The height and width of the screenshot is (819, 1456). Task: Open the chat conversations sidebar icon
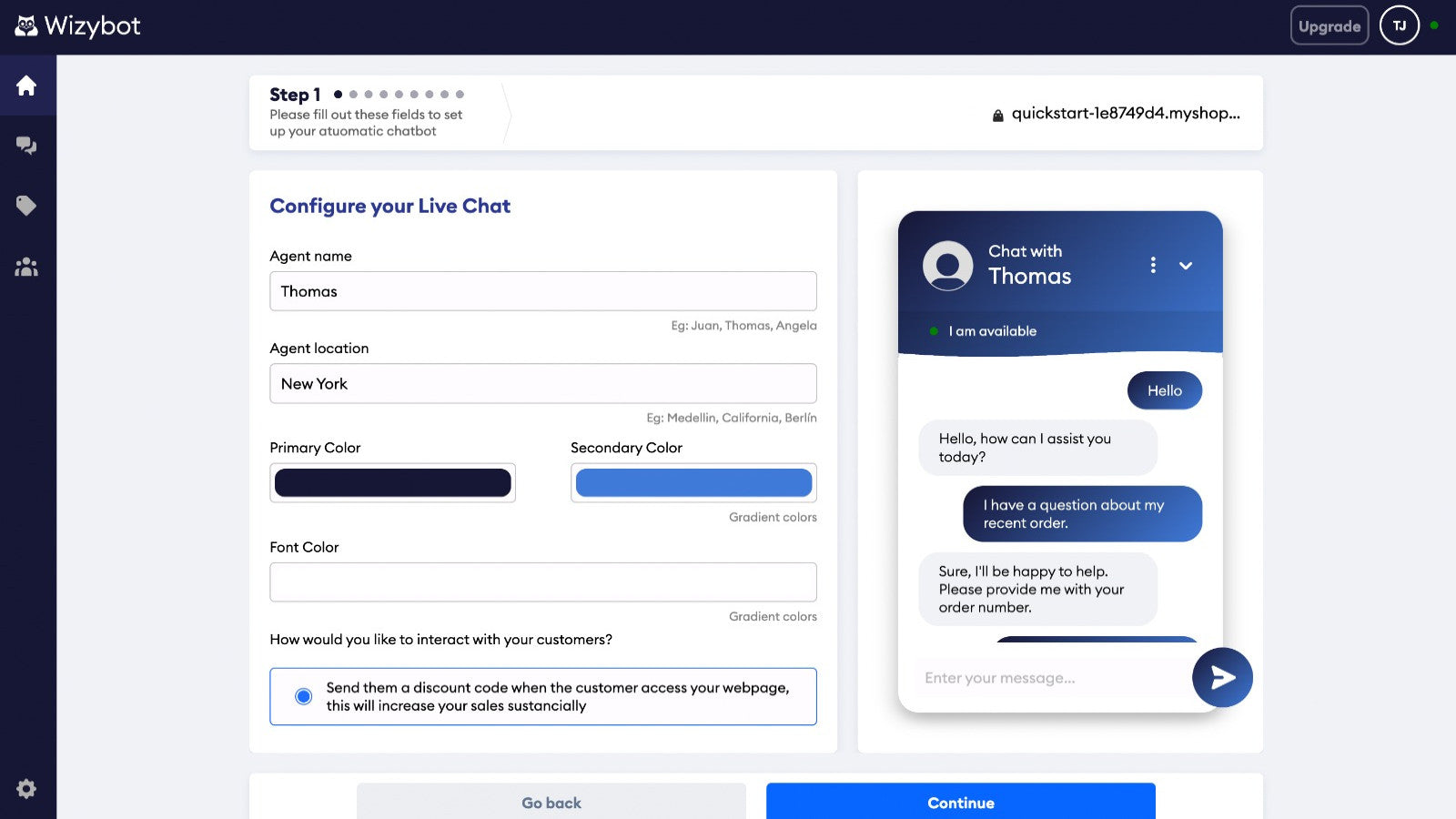click(x=26, y=146)
